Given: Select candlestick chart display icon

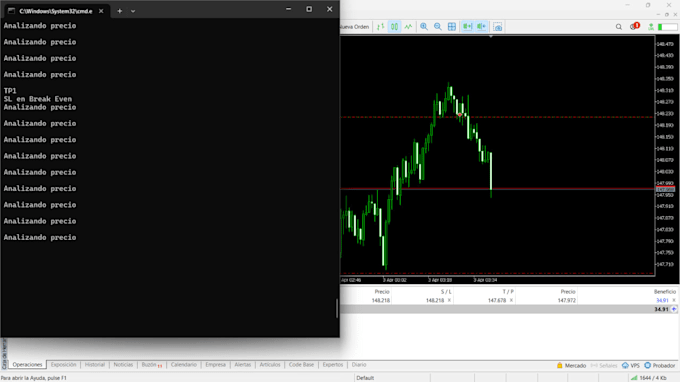Looking at the screenshot, I should click(394, 27).
